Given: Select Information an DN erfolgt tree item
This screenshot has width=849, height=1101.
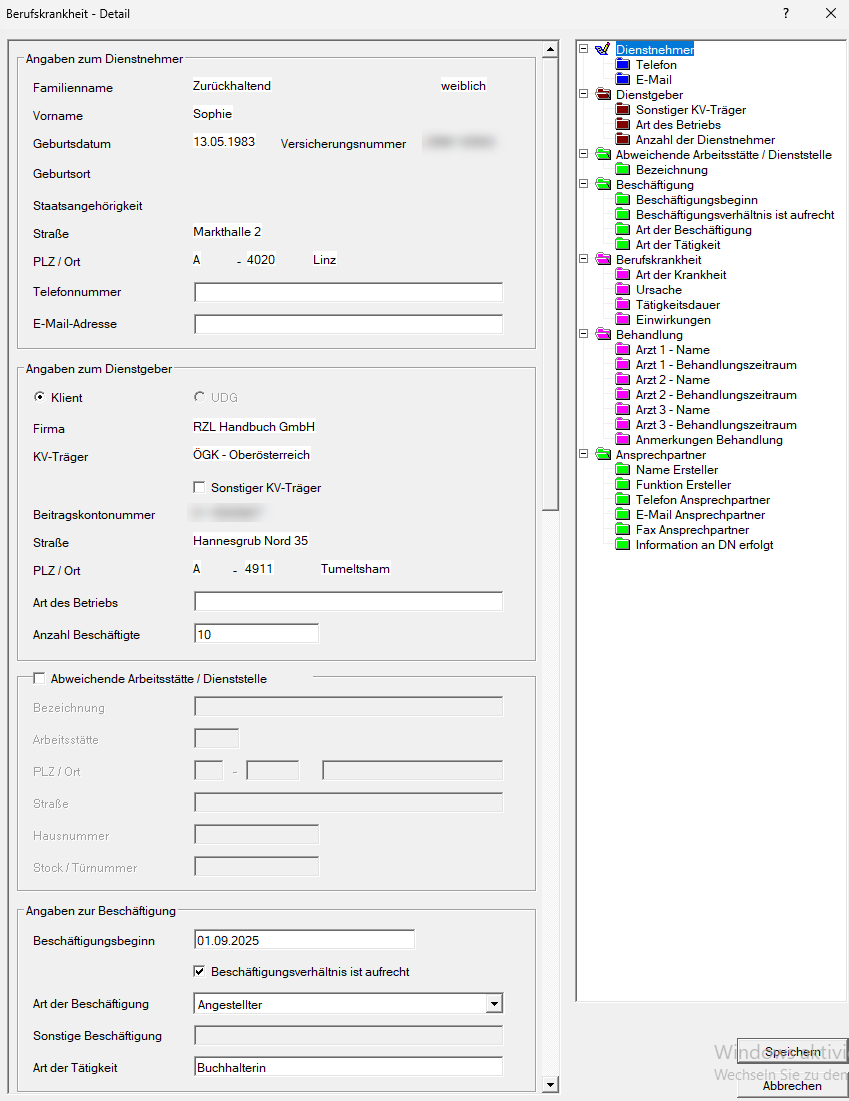Looking at the screenshot, I should pos(704,545).
